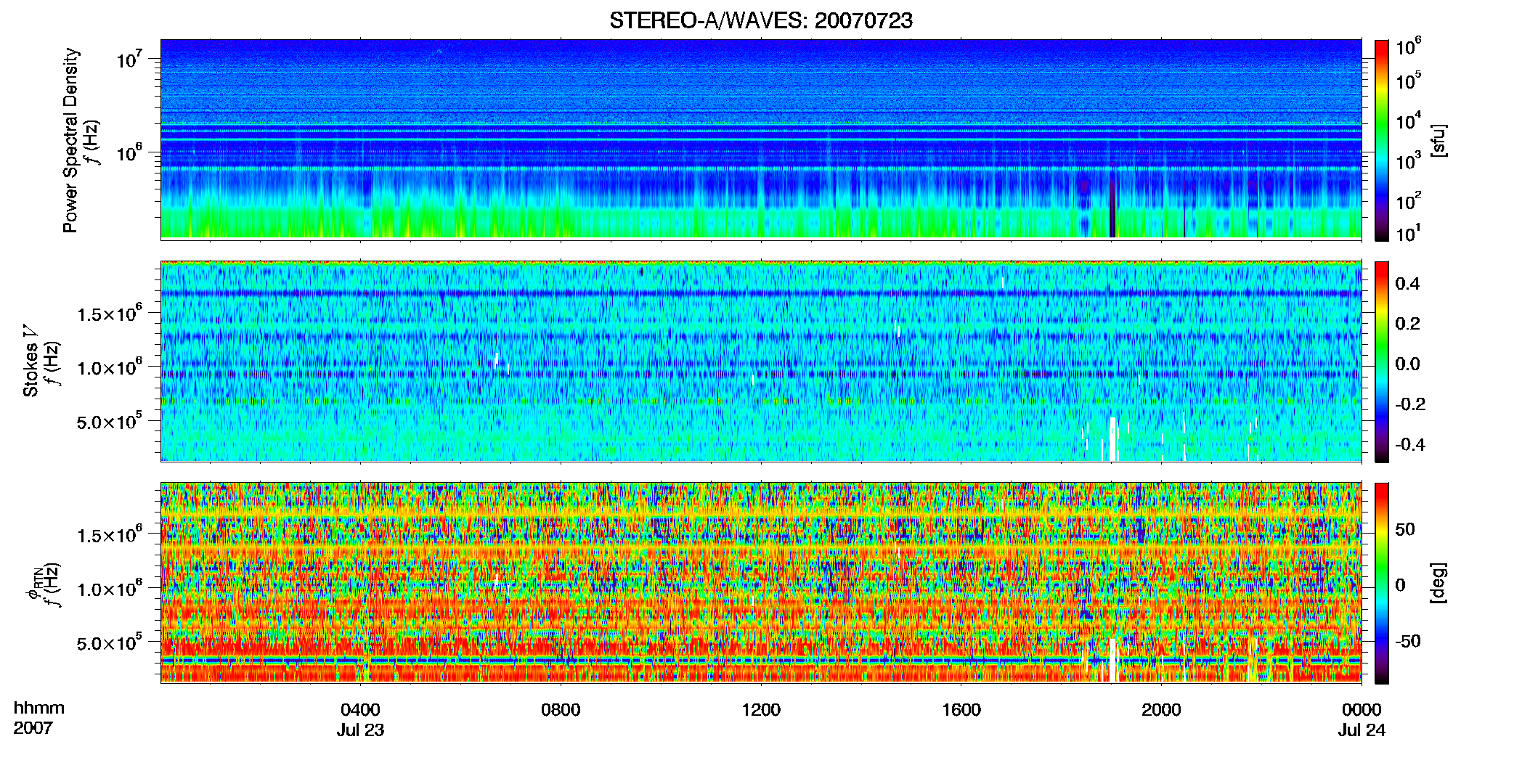Image resolution: width=1522 pixels, height=784 pixels.
Task: Click the 10^1 tick on the sfu colorbar
Action: pyautogui.click(x=1409, y=233)
